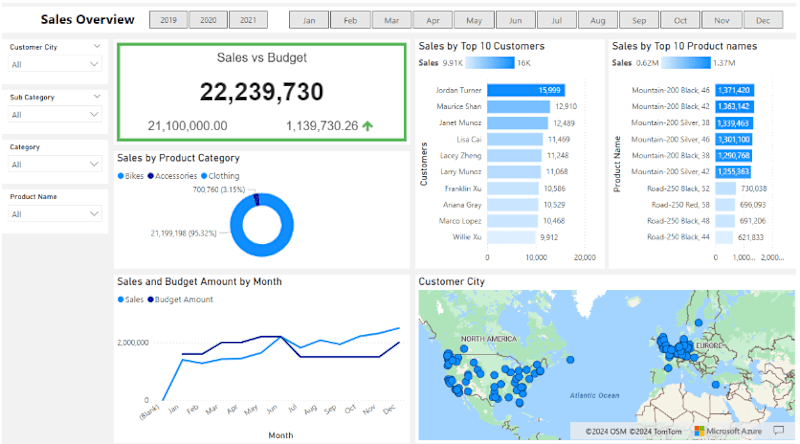
Task: Filter by month Sep
Action: [x=639, y=20]
